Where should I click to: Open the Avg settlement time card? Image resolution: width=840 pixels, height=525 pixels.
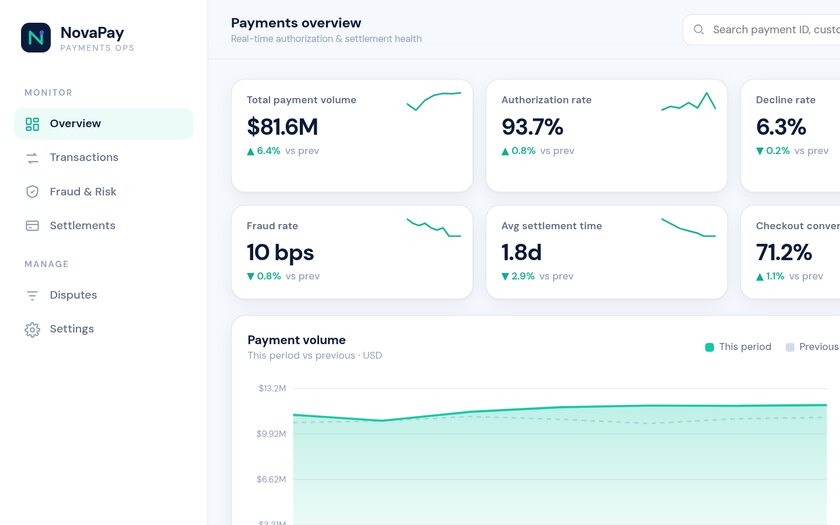point(606,252)
